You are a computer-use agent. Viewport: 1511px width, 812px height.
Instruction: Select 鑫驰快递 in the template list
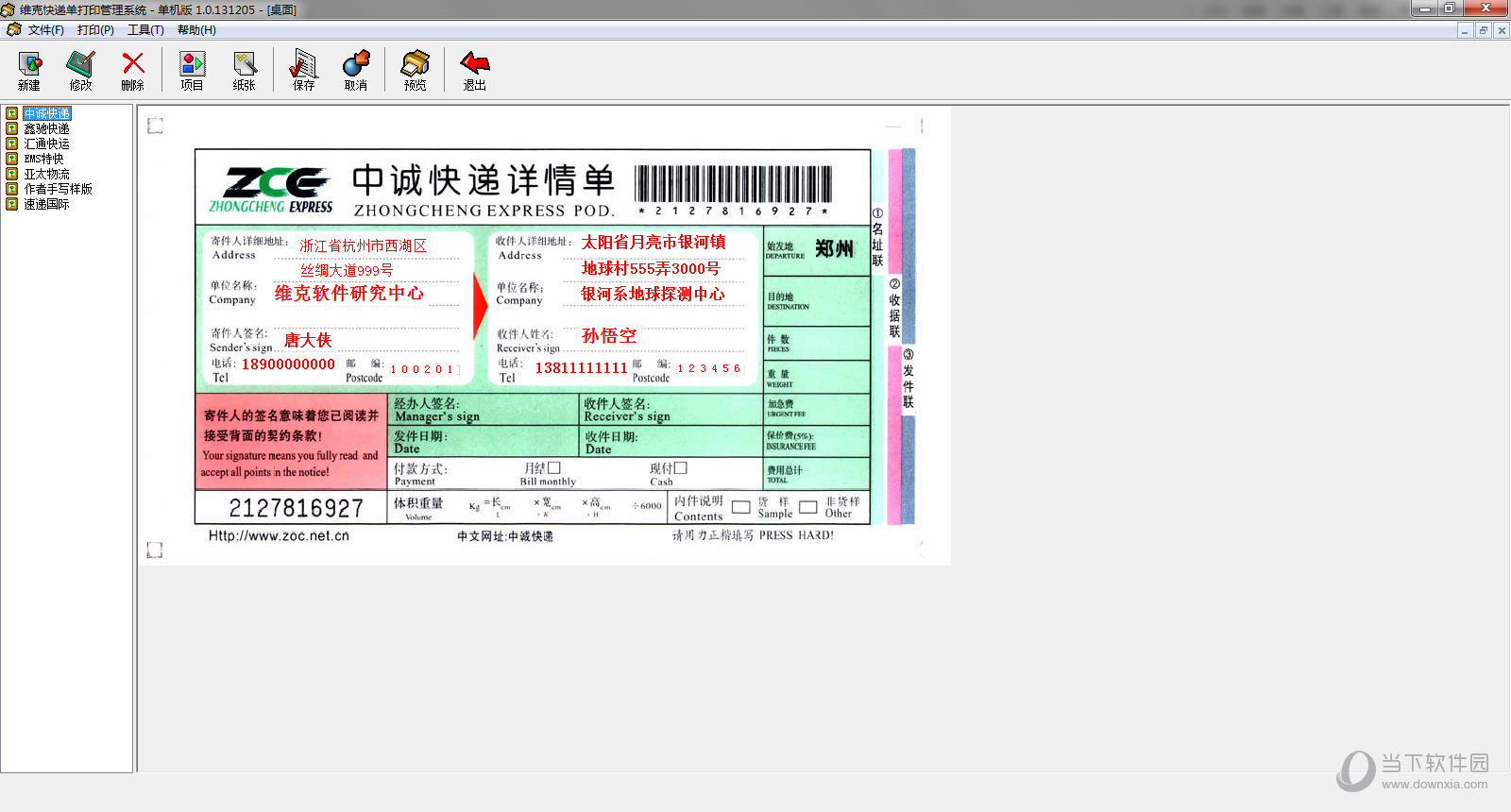pos(46,128)
